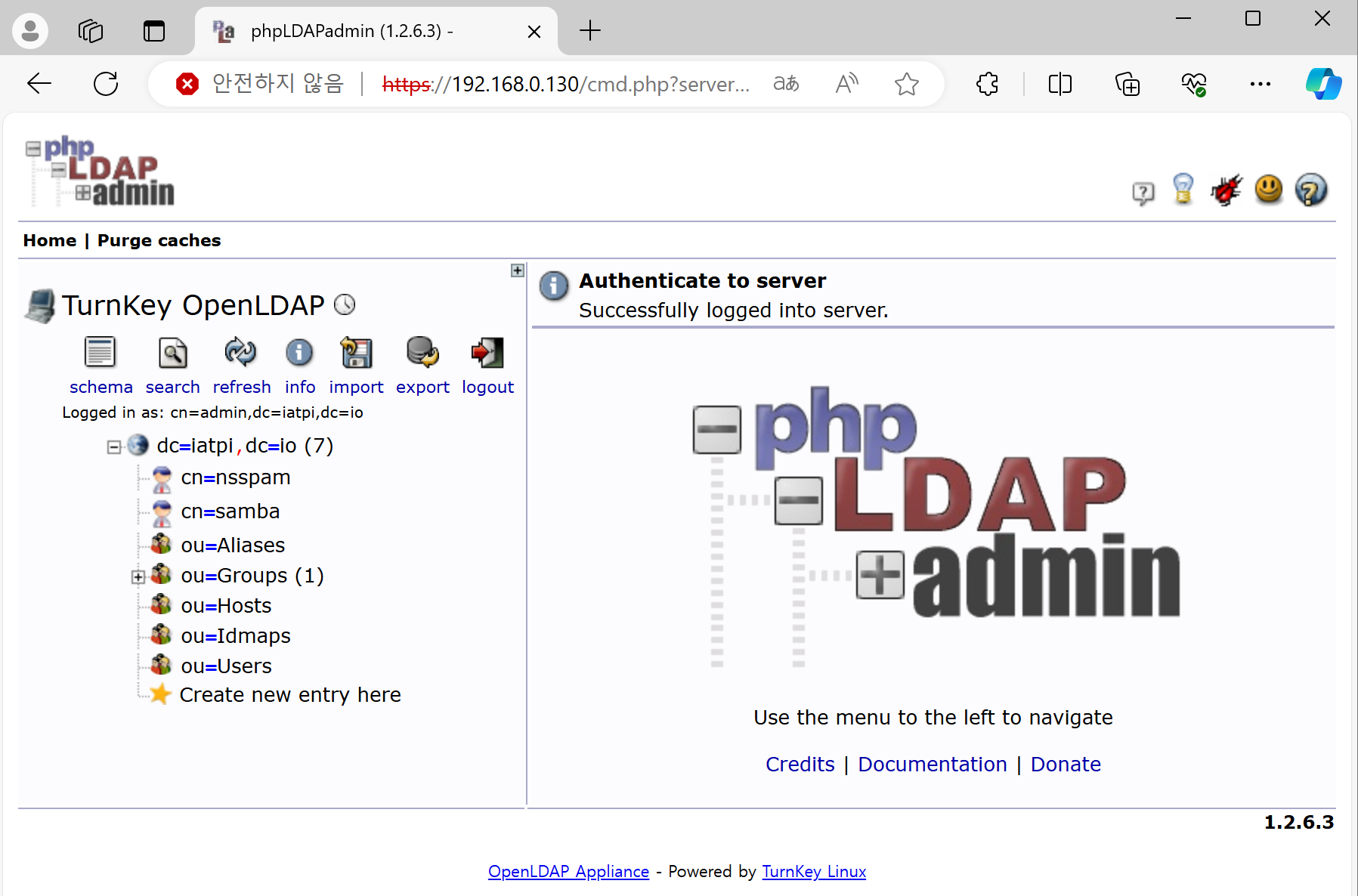Open a new browser tab
The height and width of the screenshot is (896, 1358).
click(x=589, y=31)
